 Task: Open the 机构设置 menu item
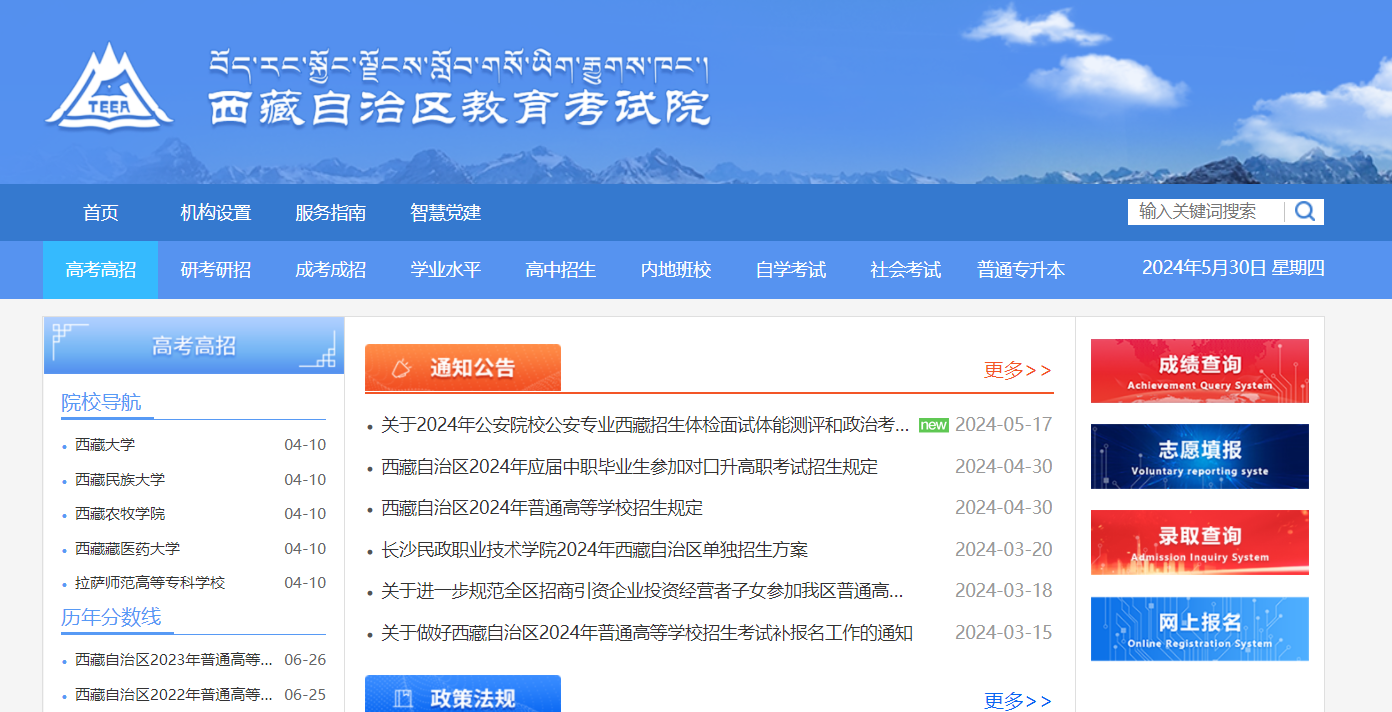(x=215, y=213)
